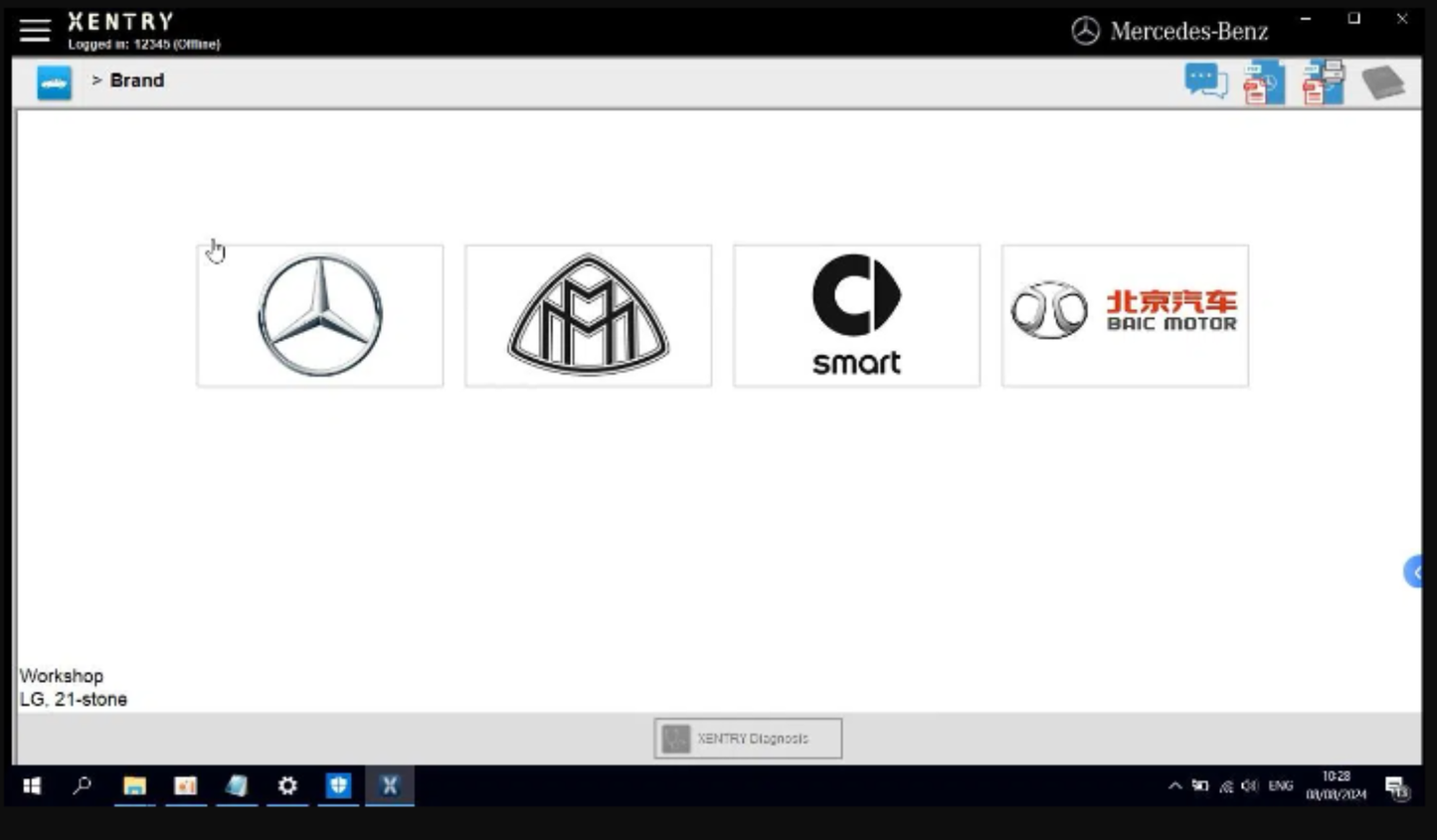Choose the BAIC Motor brand tile
1437x840 pixels.
1125,315
